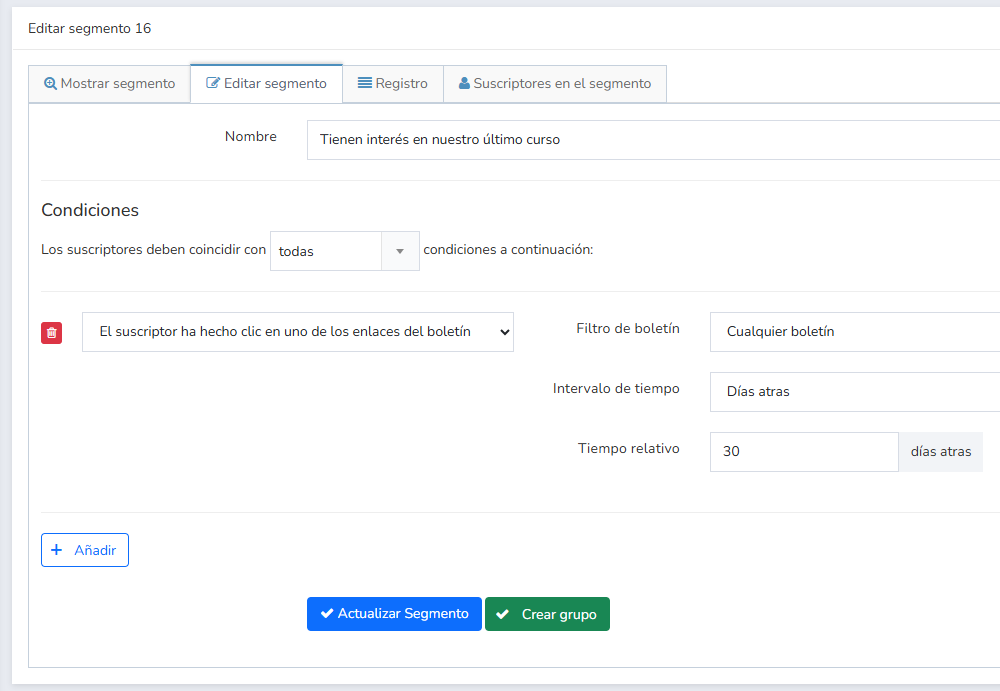
Task: Open the subscriber condition type dropdown
Action: click(x=297, y=331)
